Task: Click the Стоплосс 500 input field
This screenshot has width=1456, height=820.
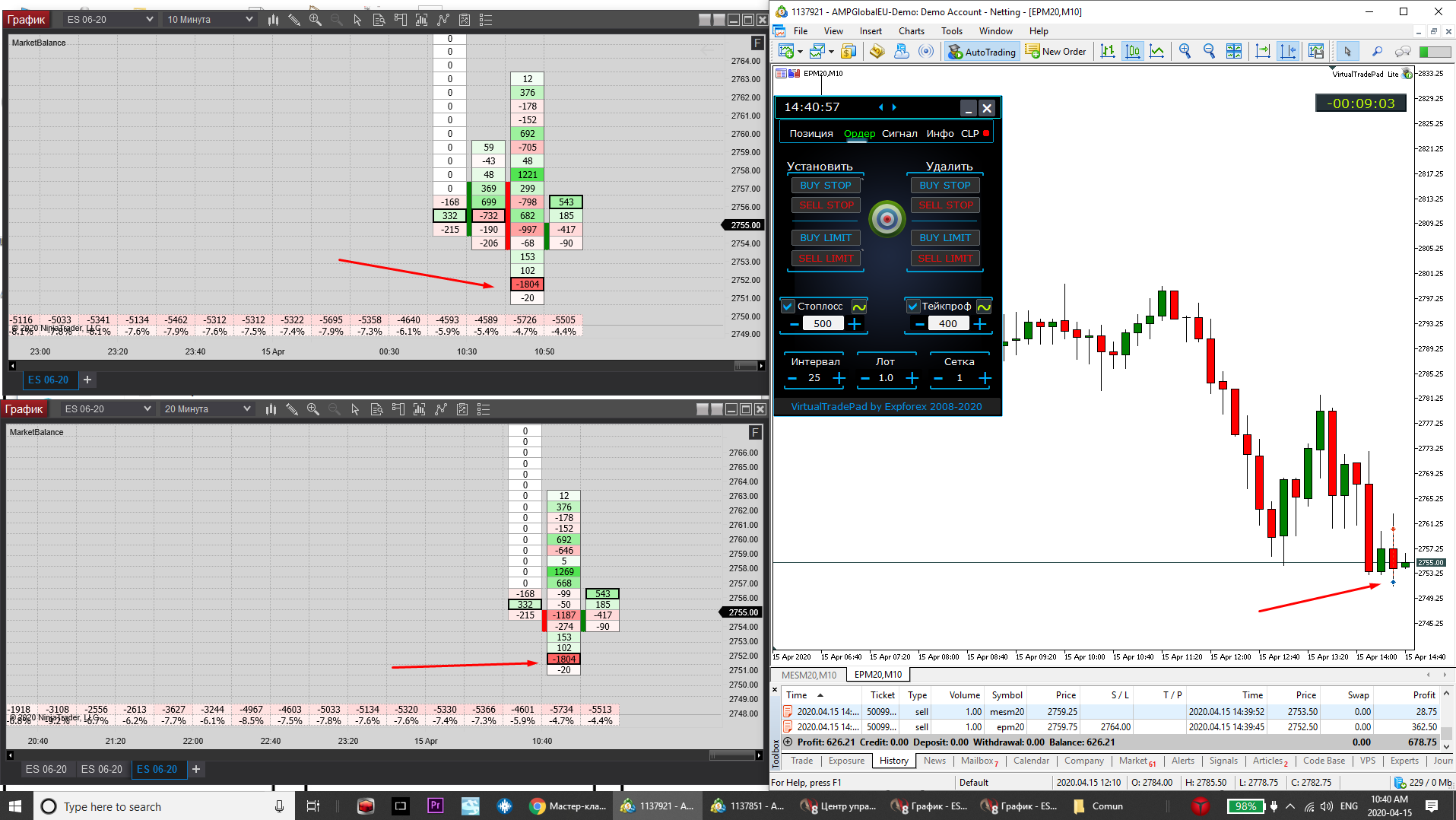Action: click(x=823, y=324)
